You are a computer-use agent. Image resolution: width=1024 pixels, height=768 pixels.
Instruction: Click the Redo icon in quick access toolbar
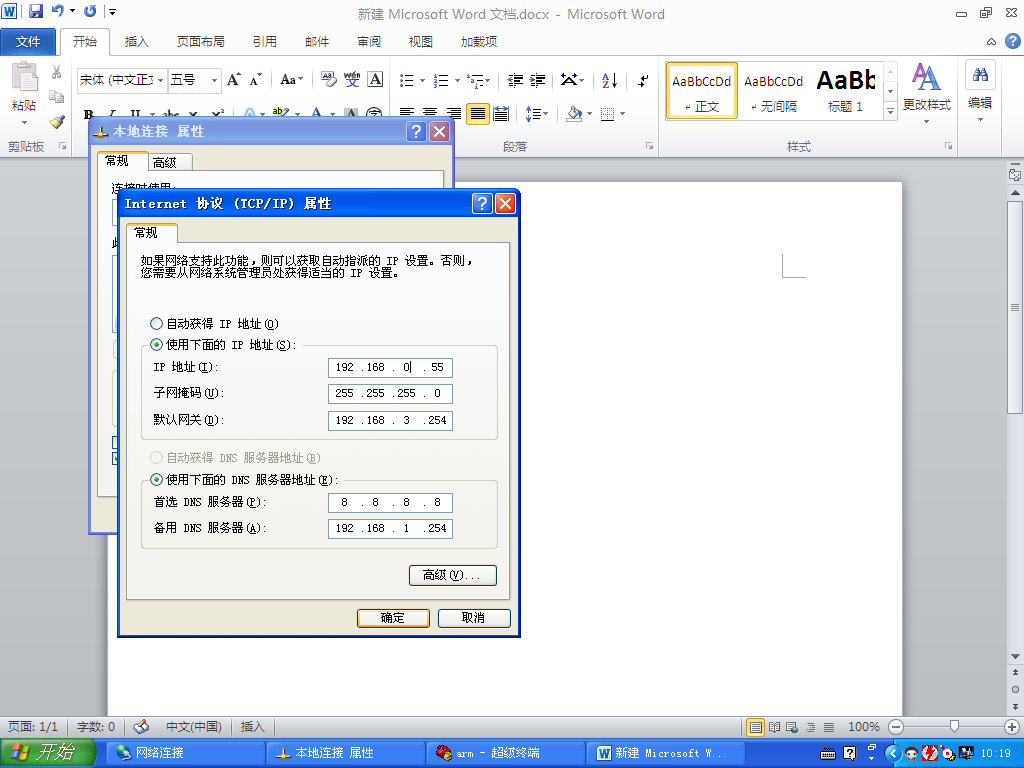click(90, 11)
